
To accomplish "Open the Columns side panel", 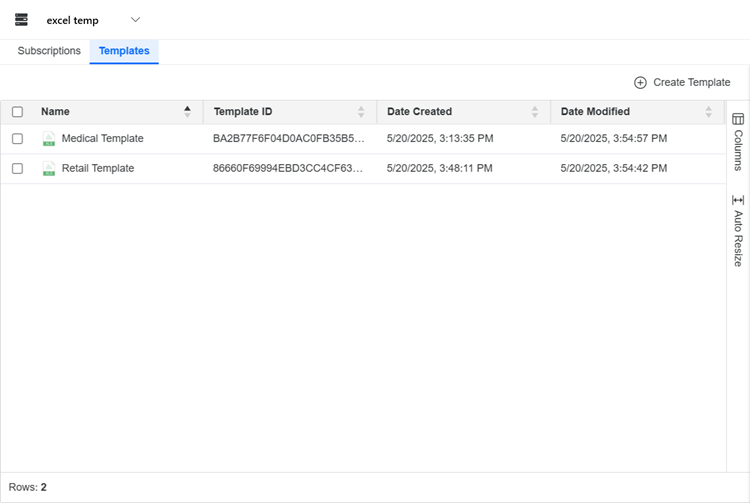I will [x=738, y=142].
